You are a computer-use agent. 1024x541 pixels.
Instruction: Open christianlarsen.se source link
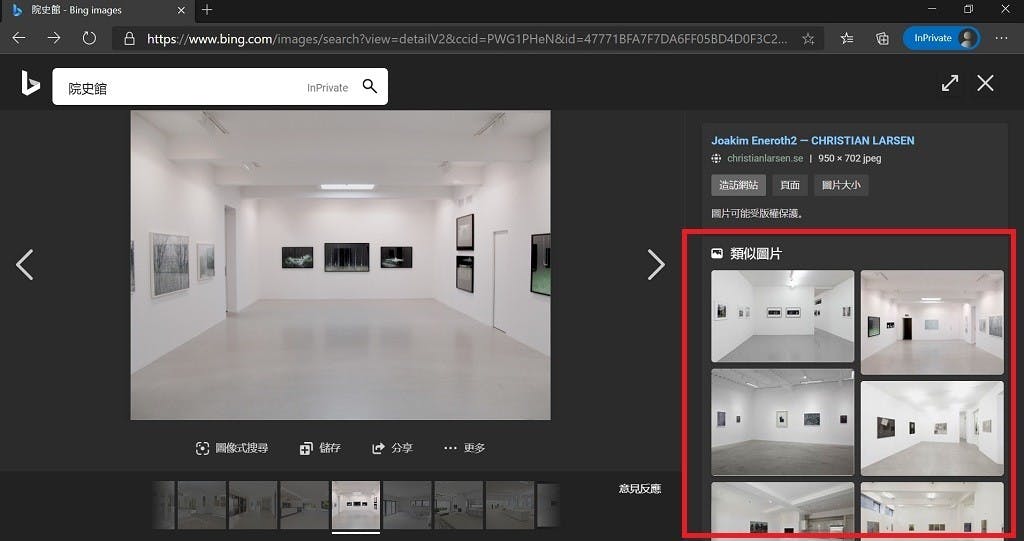tap(765, 158)
